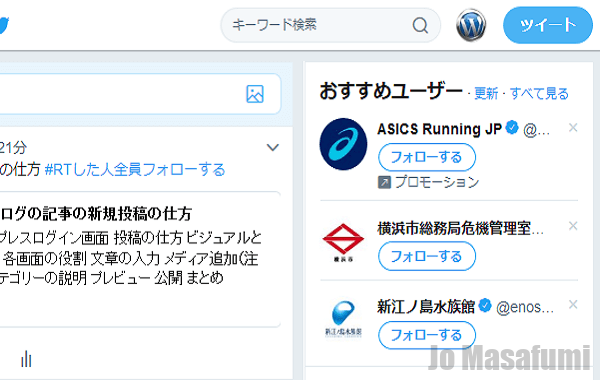600x380 pixels.
Task: Dismiss ASICS Running JP suggestion
Action: click(x=573, y=128)
